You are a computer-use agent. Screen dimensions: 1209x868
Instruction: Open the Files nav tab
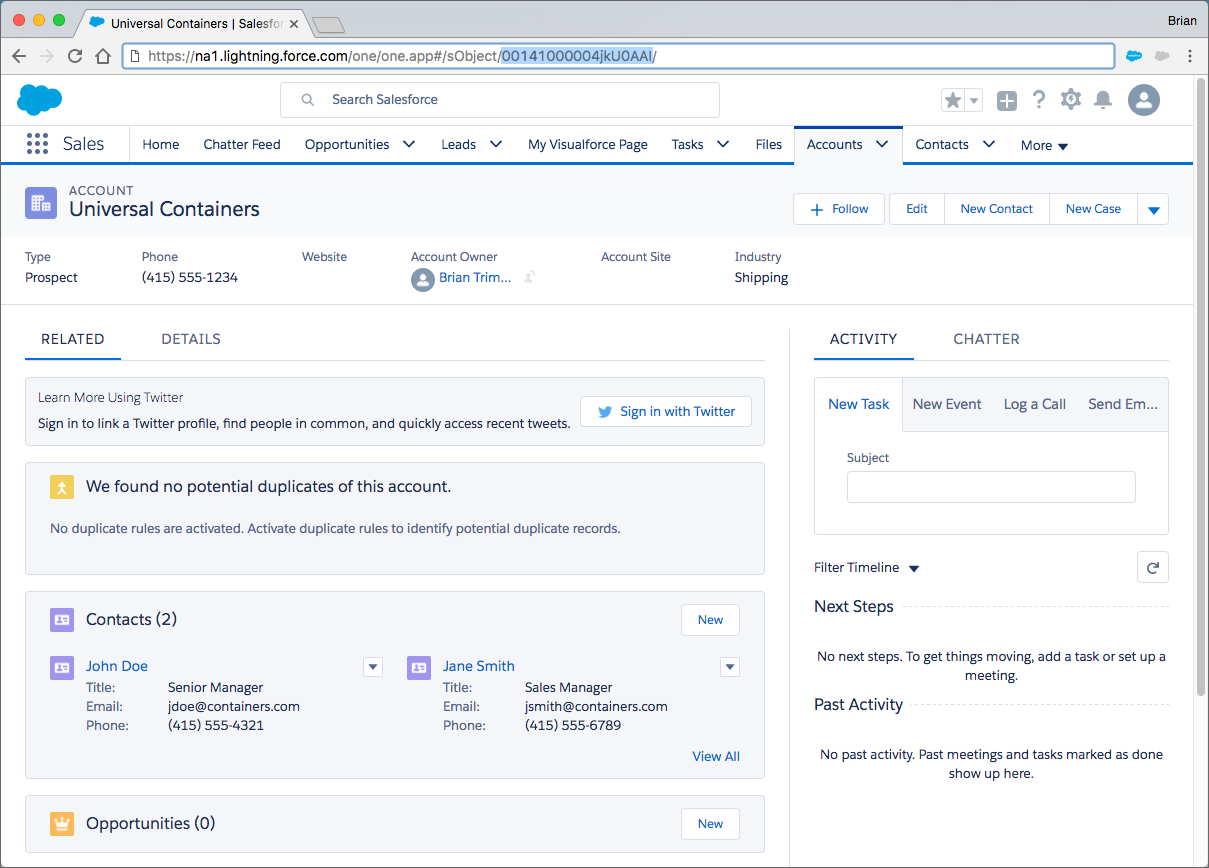click(769, 144)
